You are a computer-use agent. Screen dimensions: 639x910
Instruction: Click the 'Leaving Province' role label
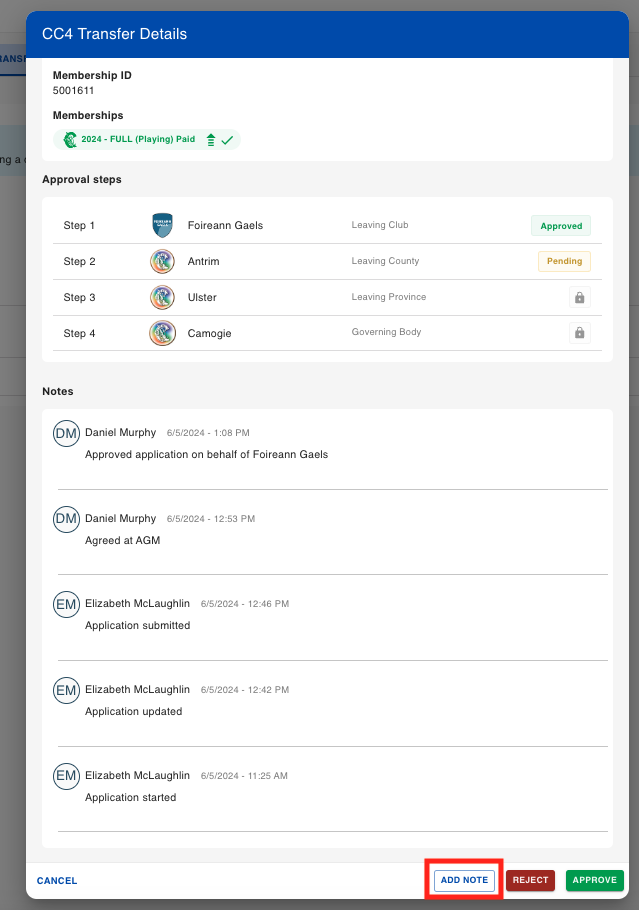point(389,297)
